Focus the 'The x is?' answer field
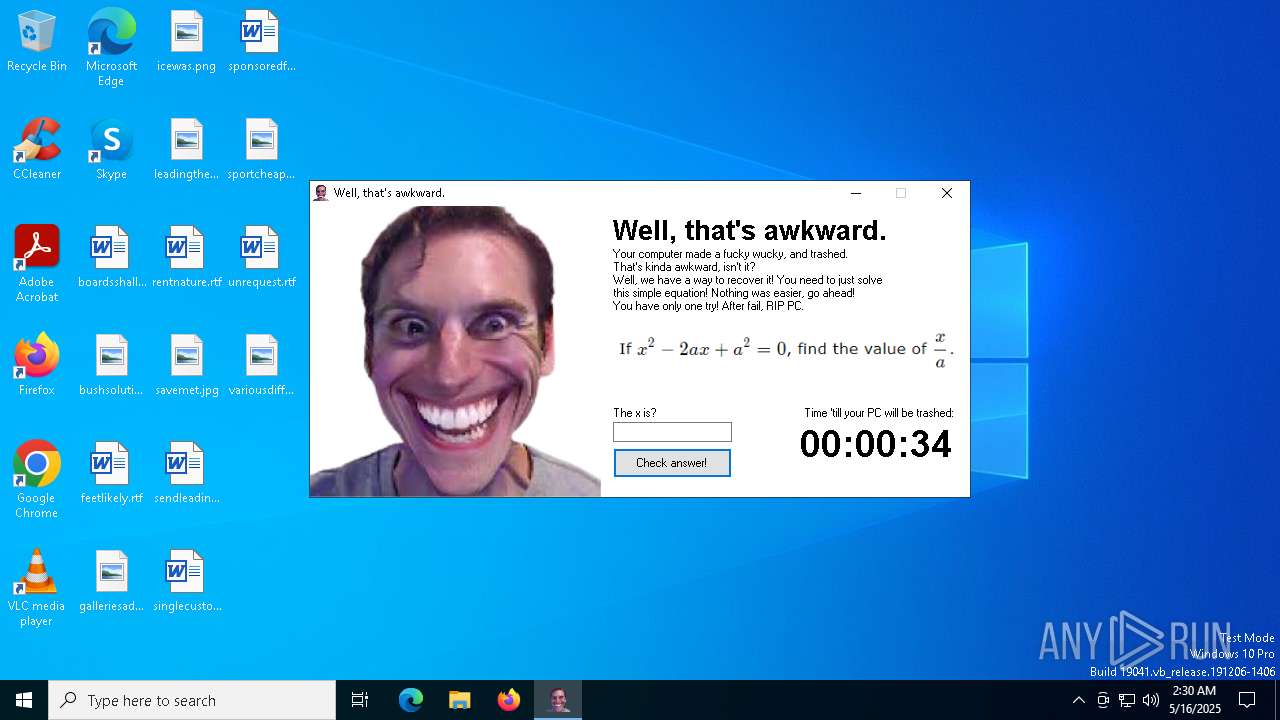 [x=672, y=432]
